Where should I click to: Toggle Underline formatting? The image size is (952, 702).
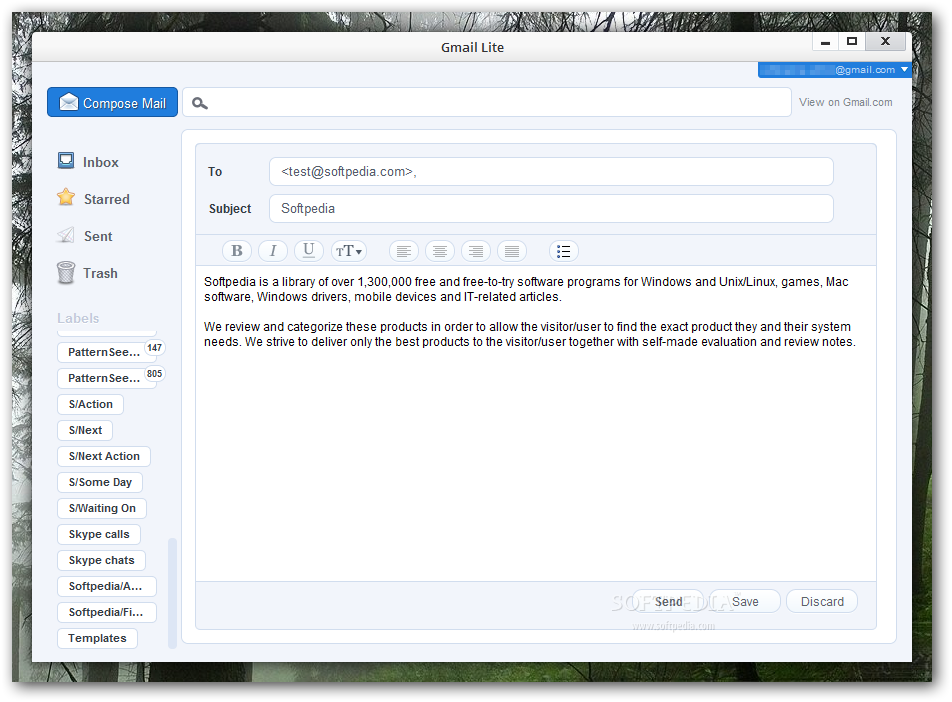(309, 251)
